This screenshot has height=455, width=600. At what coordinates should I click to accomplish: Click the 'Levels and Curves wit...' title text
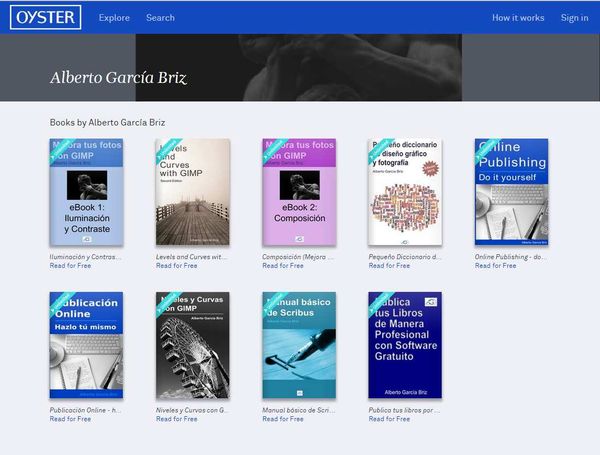[x=191, y=257]
